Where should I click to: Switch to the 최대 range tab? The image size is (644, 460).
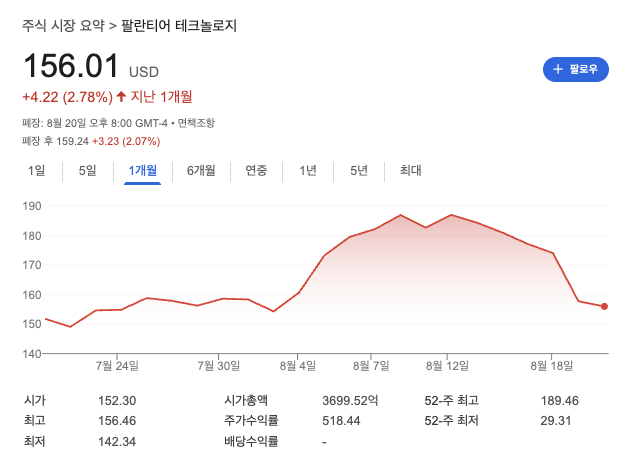pyautogui.click(x=410, y=170)
